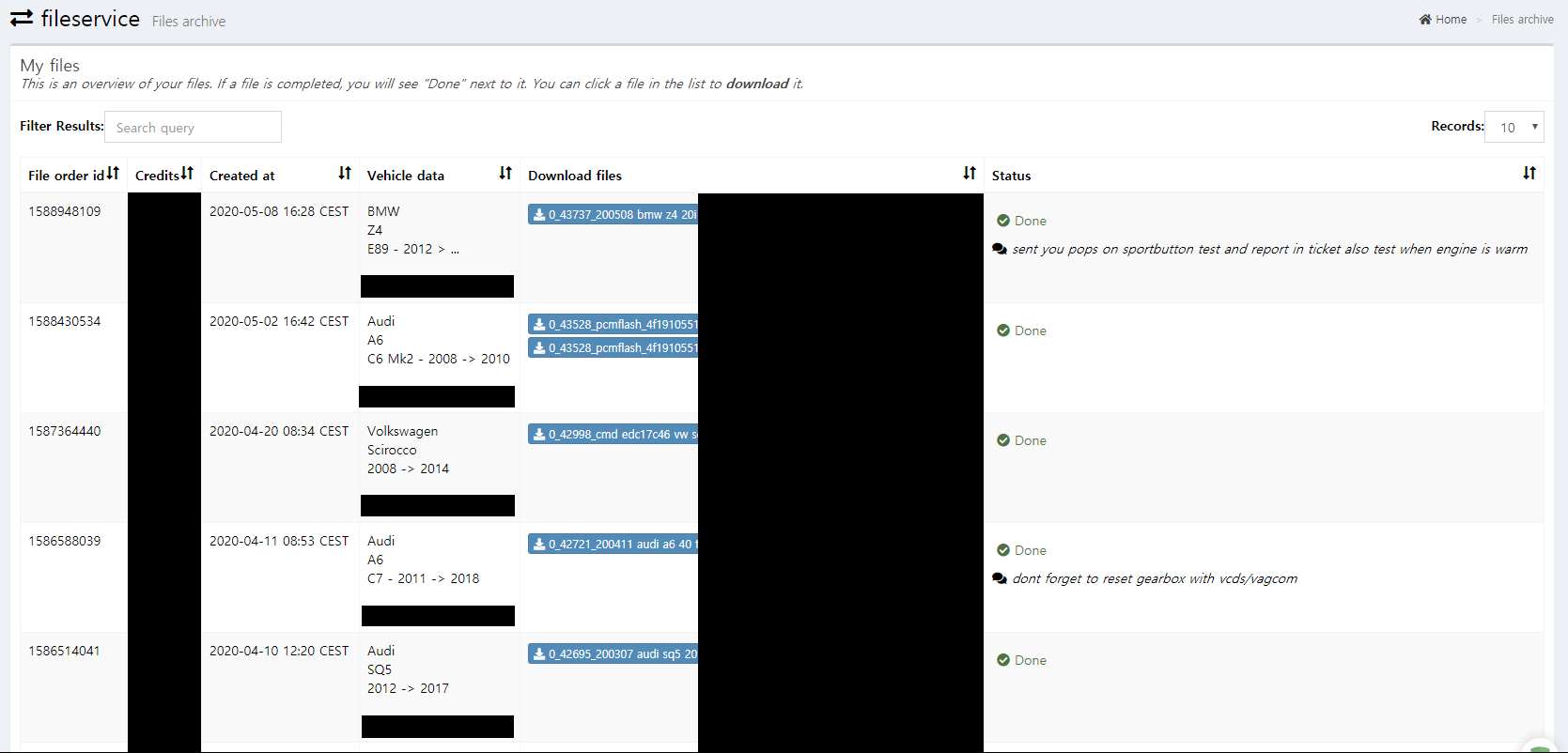
Task: Click the fileservice logo arrows icon
Action: coord(22,18)
